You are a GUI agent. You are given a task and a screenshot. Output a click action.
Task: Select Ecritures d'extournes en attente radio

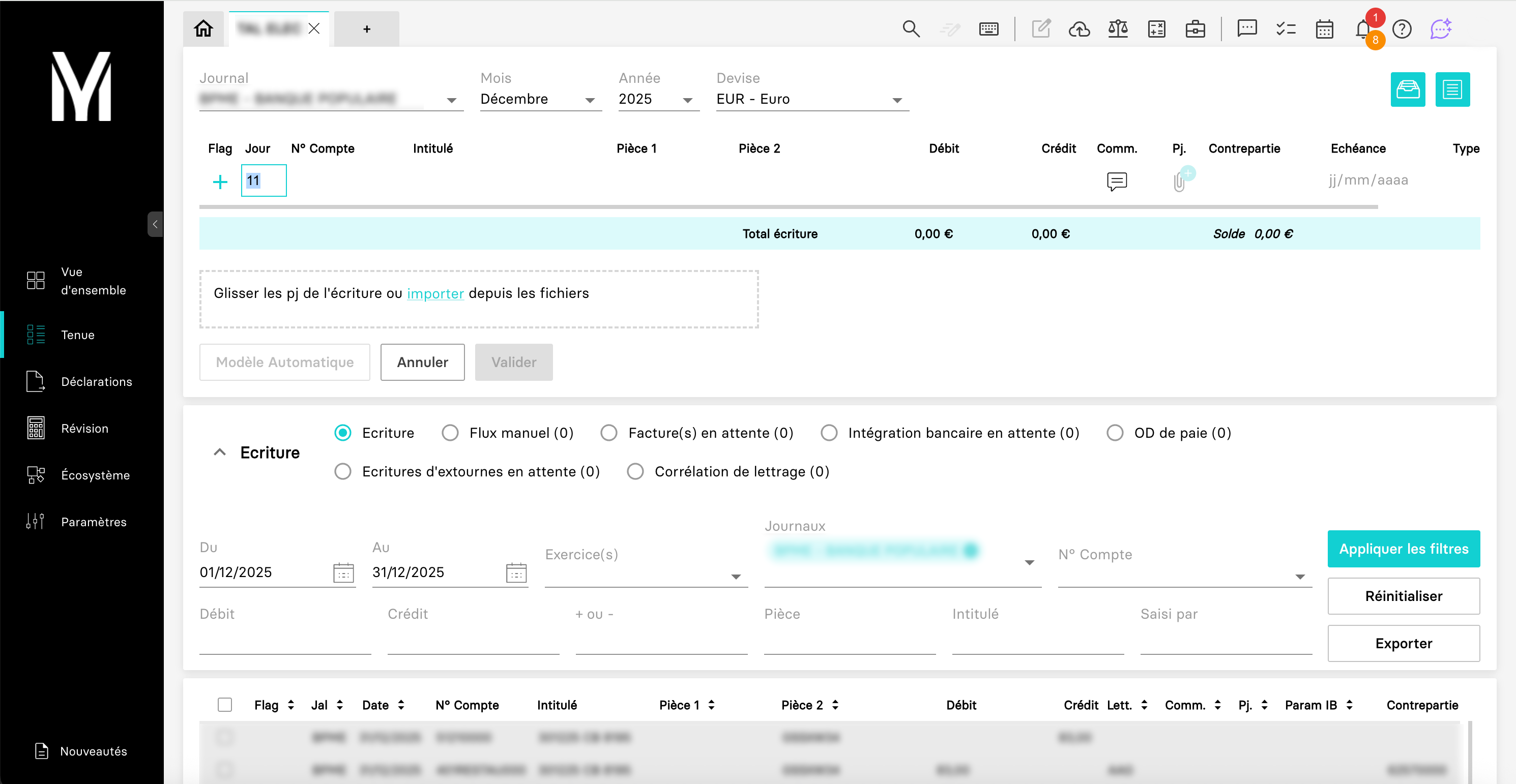point(343,472)
